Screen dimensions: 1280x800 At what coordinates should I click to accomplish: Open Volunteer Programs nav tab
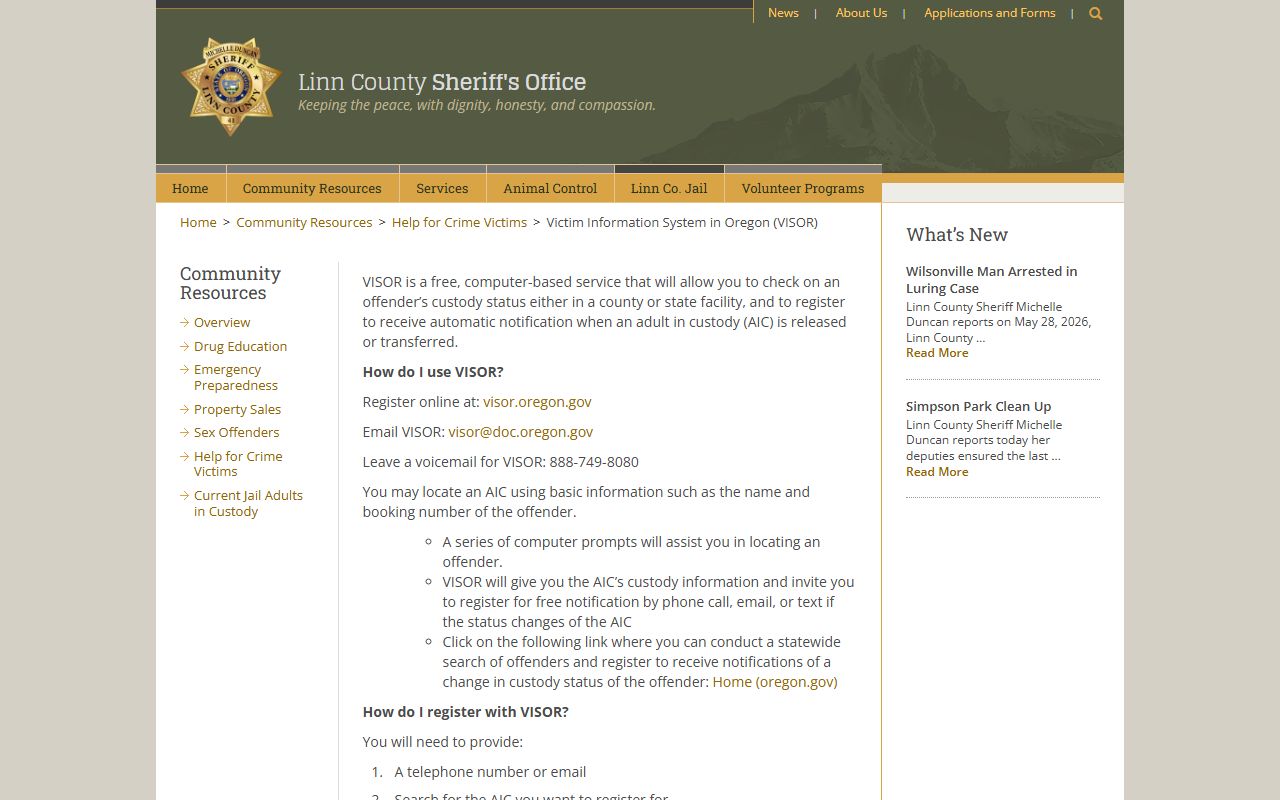(803, 188)
